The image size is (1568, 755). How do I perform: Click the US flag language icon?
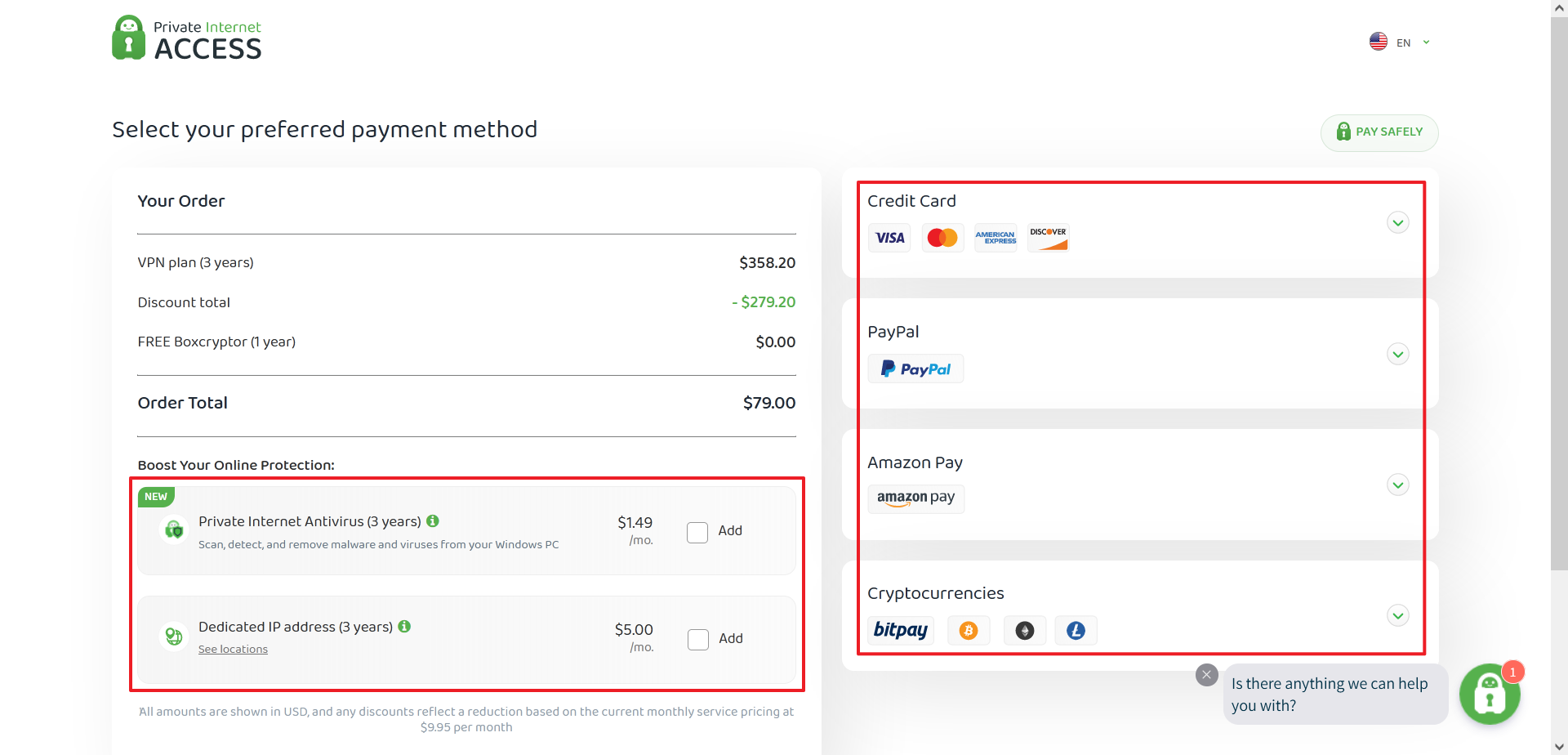point(1379,42)
